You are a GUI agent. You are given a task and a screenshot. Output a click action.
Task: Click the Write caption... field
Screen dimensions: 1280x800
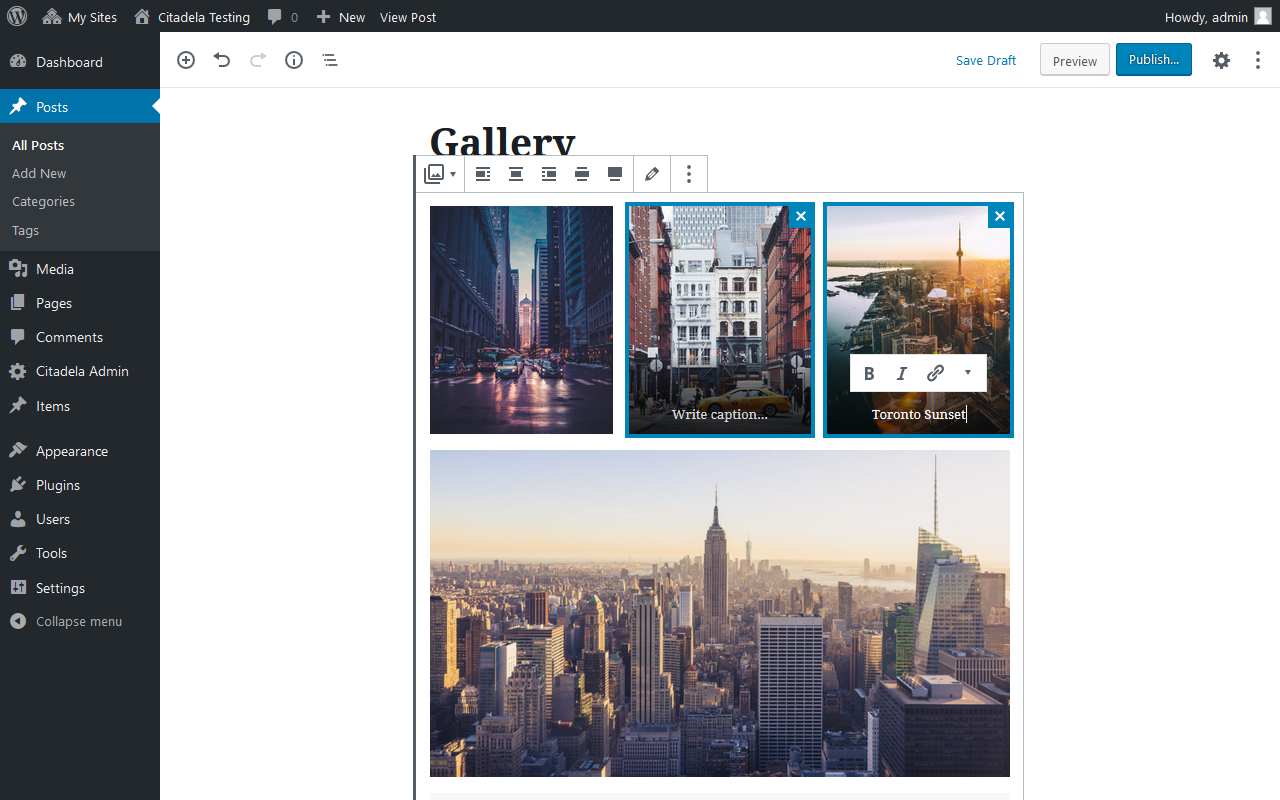(720, 414)
